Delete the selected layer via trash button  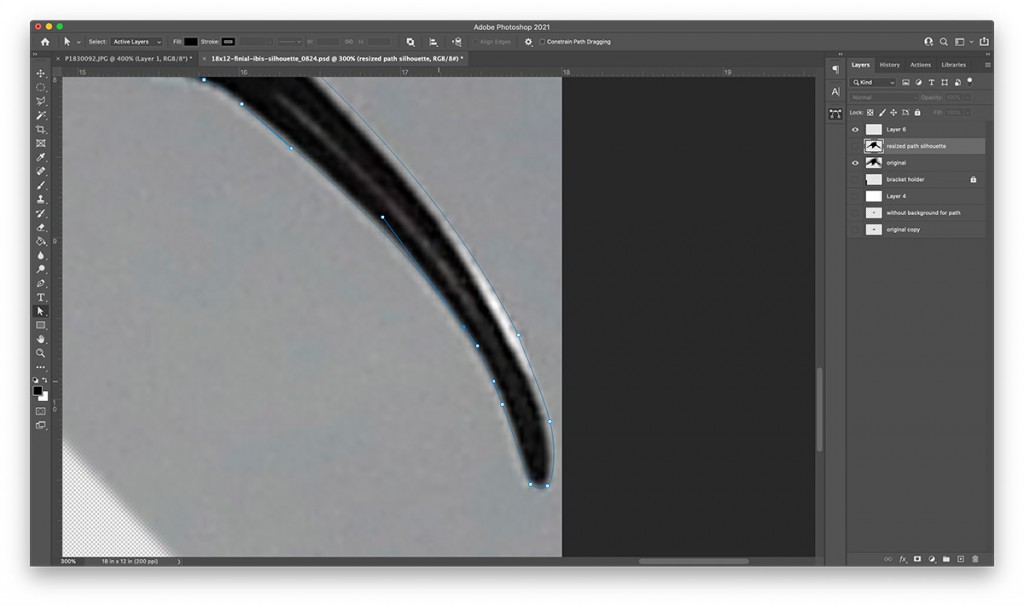pyautogui.click(x=975, y=559)
